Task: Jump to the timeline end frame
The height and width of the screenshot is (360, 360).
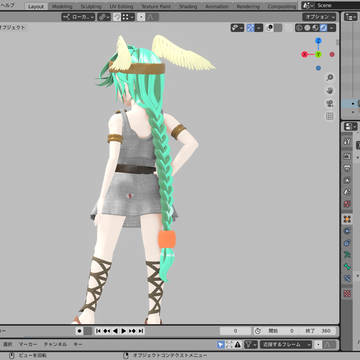Action: pyautogui.click(x=141, y=331)
